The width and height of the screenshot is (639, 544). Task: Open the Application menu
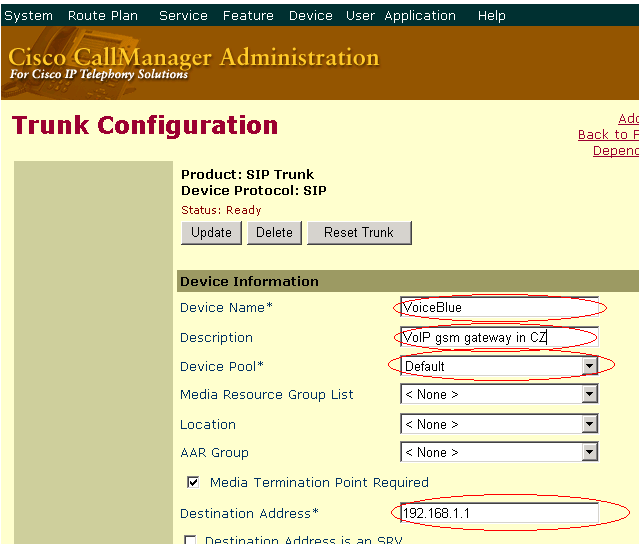pos(420,15)
